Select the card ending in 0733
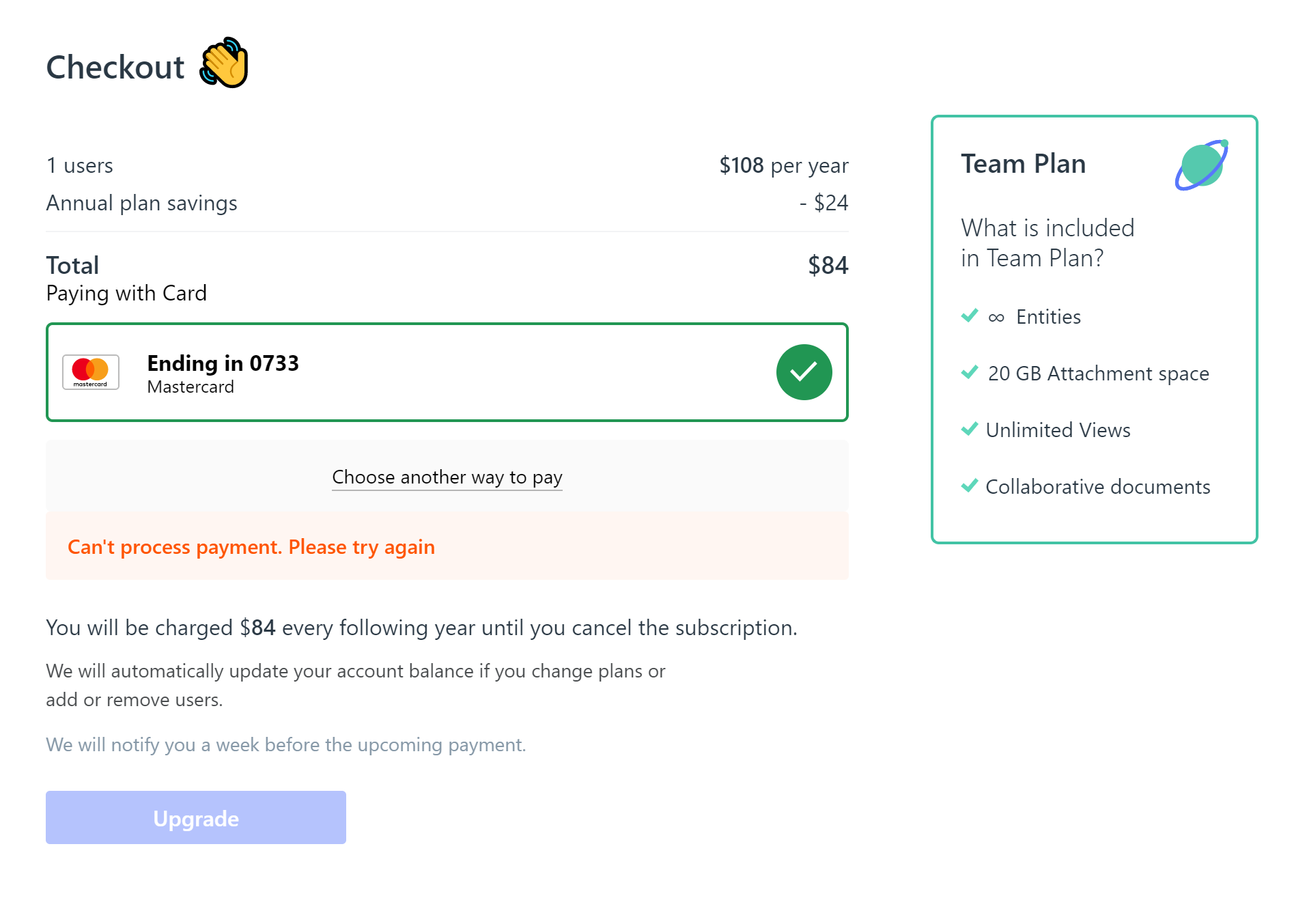Viewport: 1294px width, 924px height. tap(410, 372)
